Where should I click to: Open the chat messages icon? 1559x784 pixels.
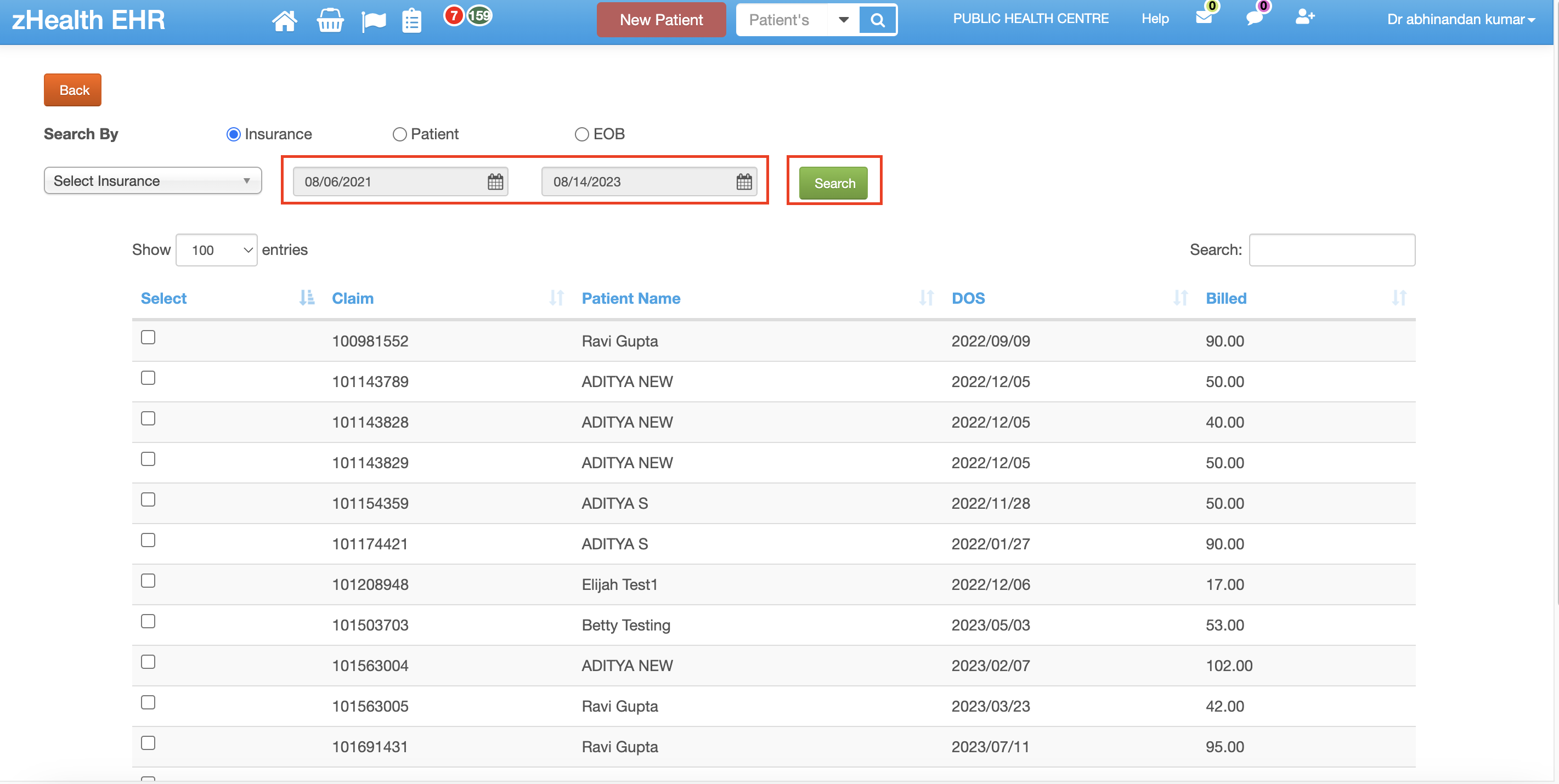(x=1255, y=18)
